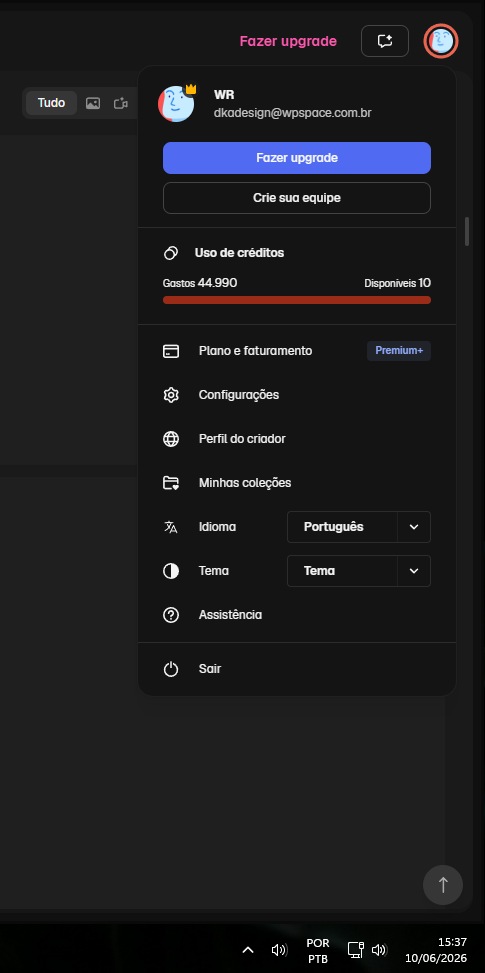The image size is (485, 973).
Task: Click the POR PTB language indicator
Action: (318, 951)
